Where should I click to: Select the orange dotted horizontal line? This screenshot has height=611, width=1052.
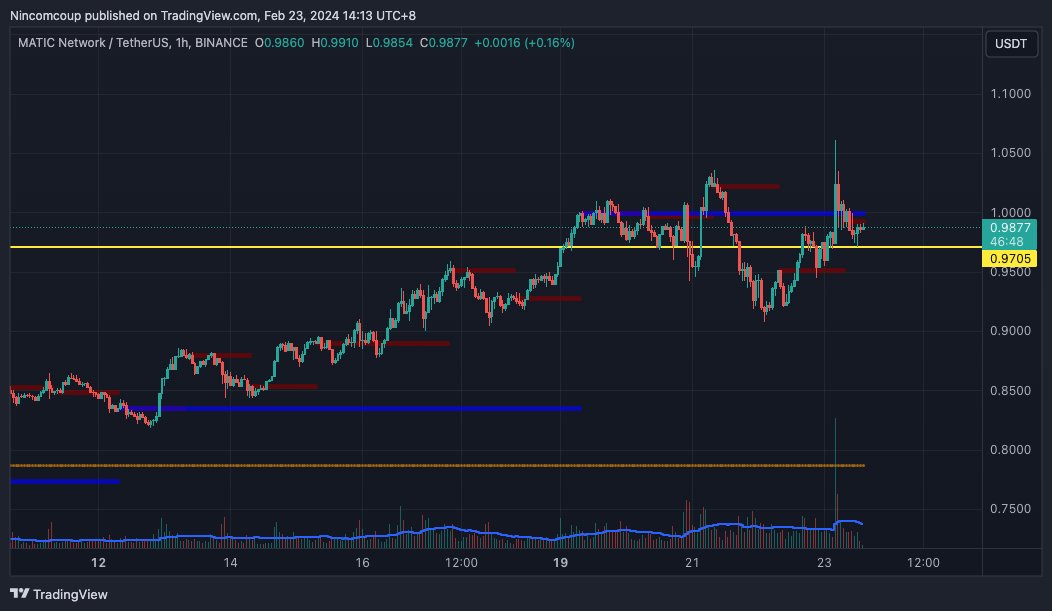pos(437,465)
